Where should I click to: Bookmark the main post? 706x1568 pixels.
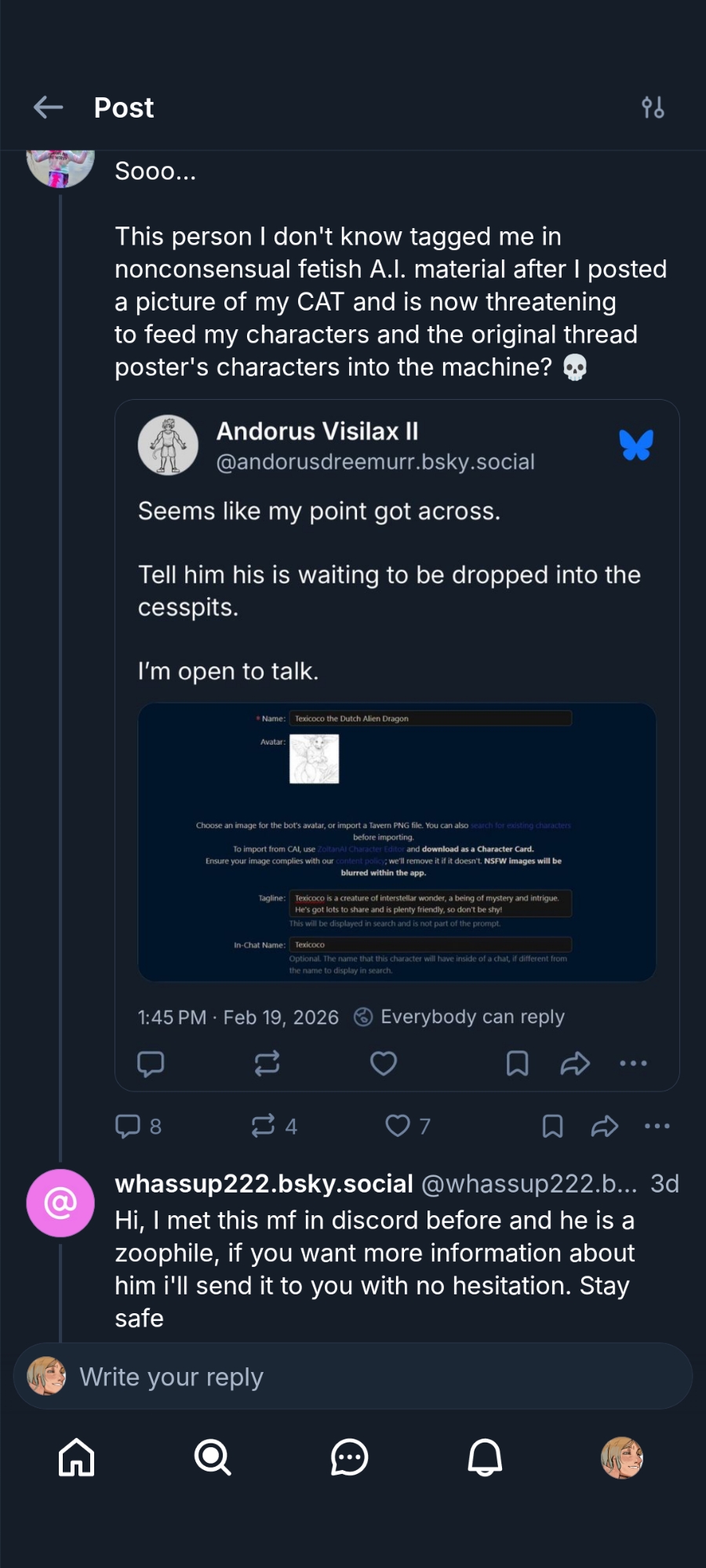click(552, 1126)
